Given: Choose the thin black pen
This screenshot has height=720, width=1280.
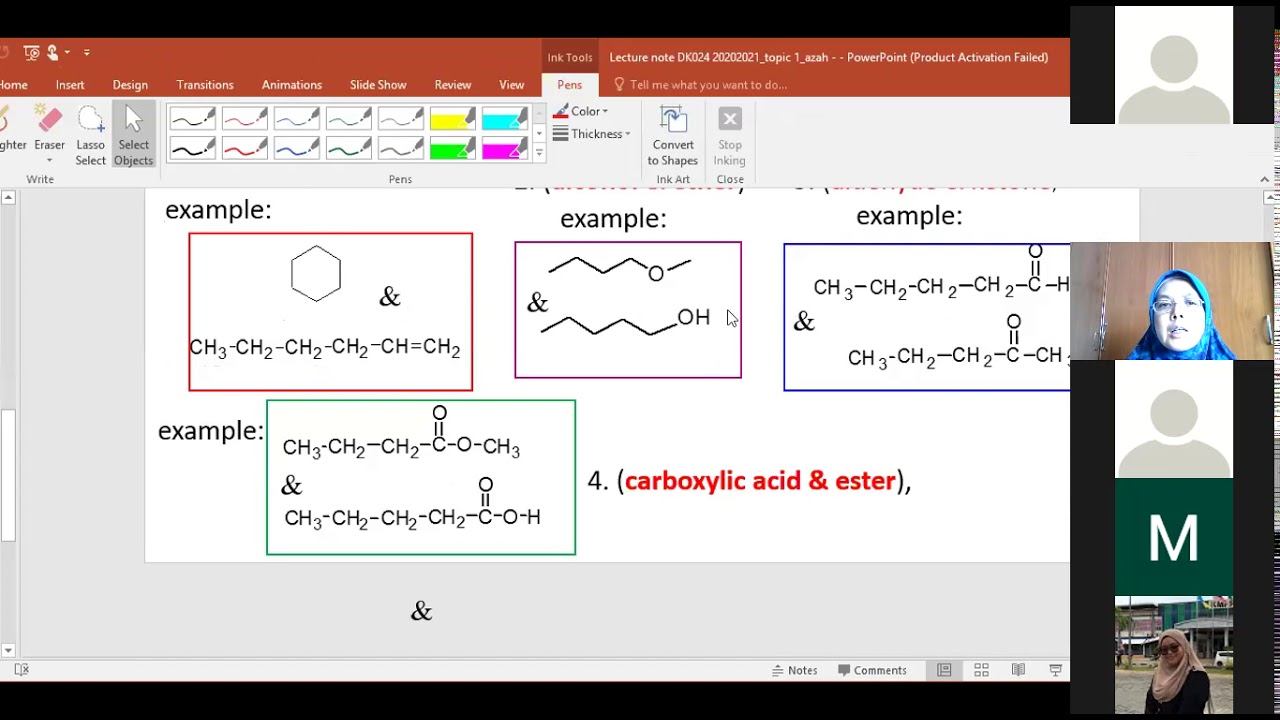Looking at the screenshot, I should (193, 120).
